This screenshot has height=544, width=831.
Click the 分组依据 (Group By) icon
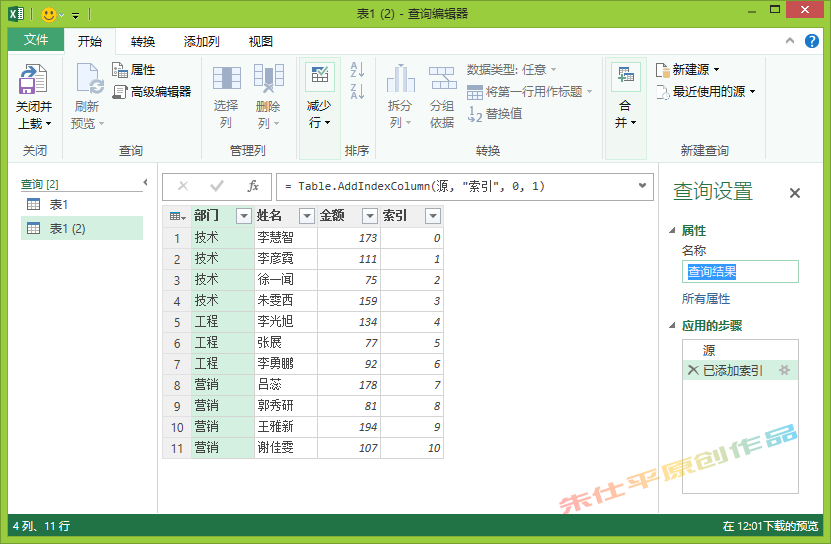(442, 80)
